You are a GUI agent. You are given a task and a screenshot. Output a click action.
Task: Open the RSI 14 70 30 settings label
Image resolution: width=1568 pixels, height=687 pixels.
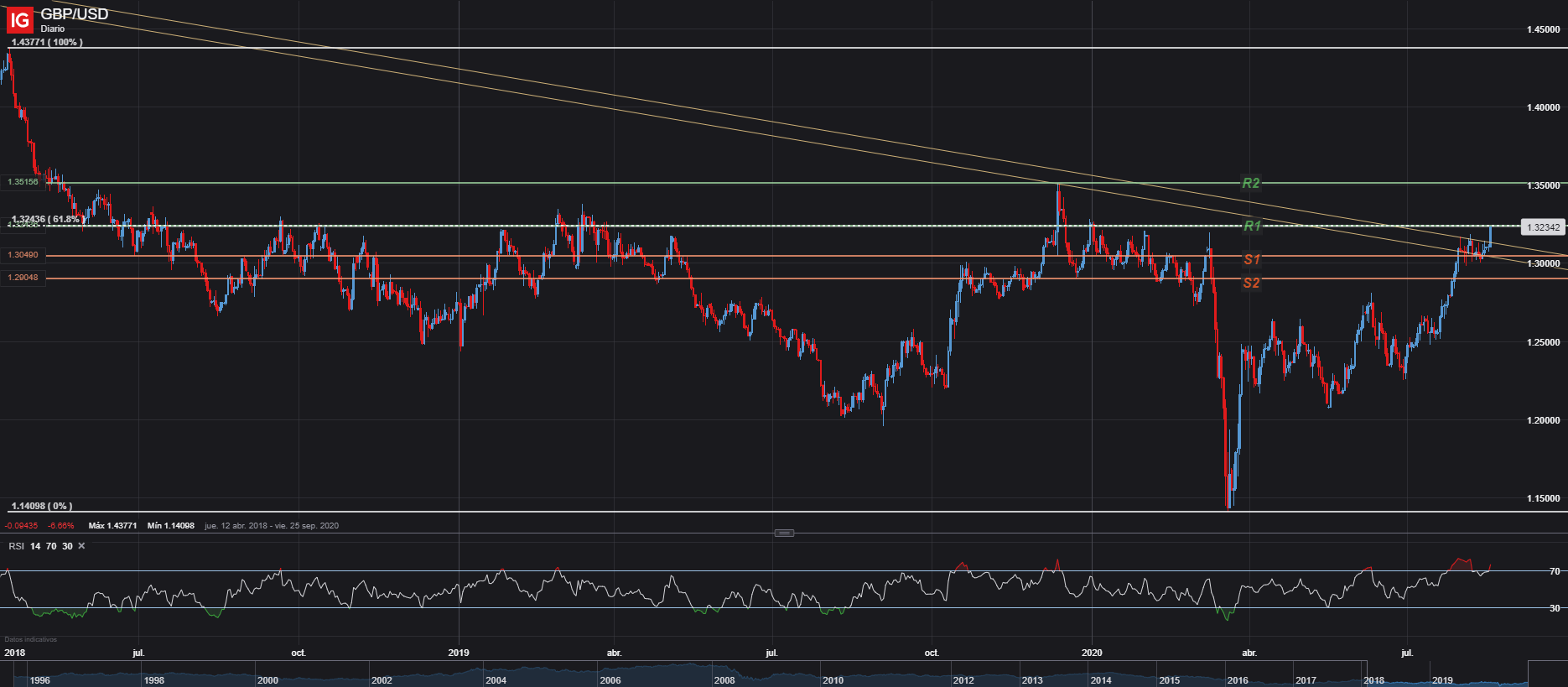coord(40,546)
